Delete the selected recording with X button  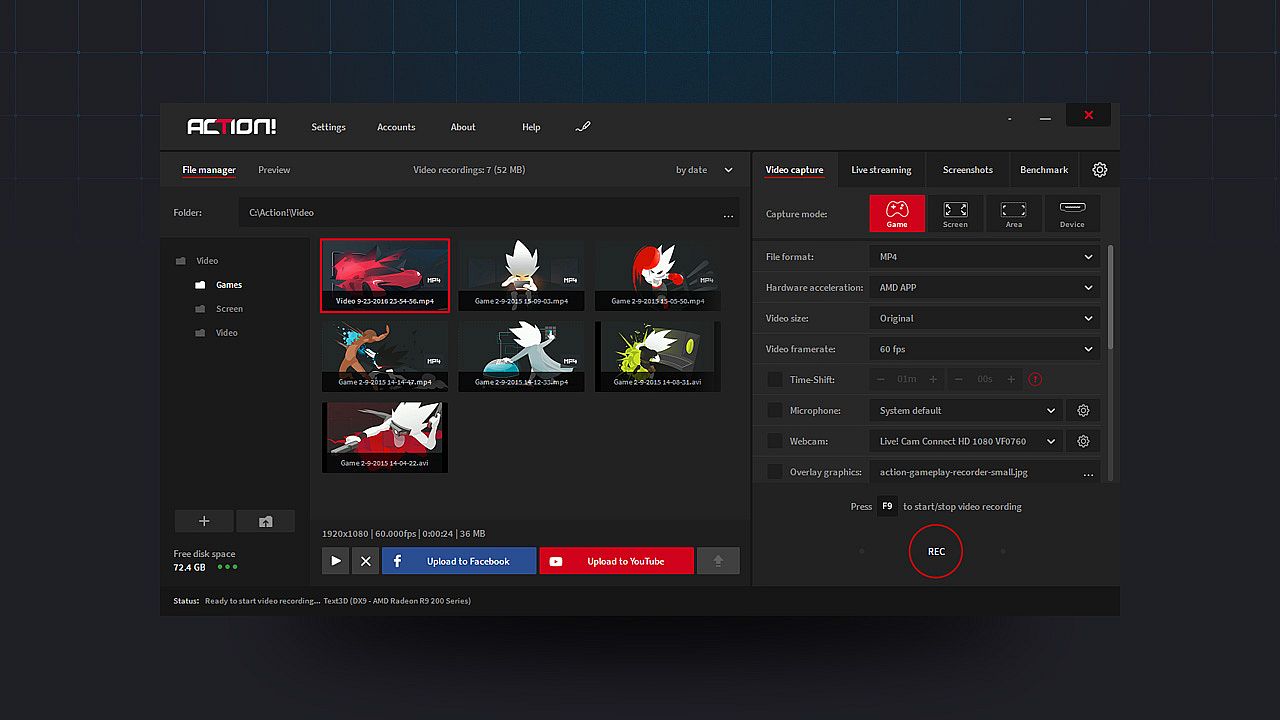366,561
